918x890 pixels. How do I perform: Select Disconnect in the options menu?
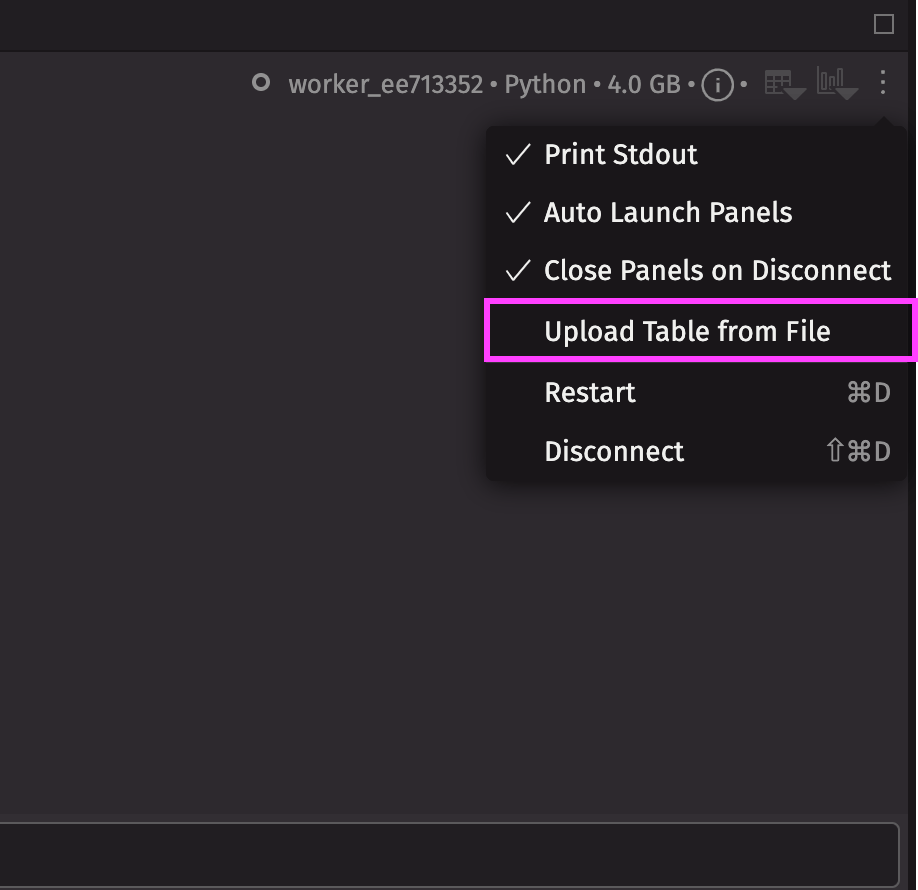pyautogui.click(x=614, y=451)
